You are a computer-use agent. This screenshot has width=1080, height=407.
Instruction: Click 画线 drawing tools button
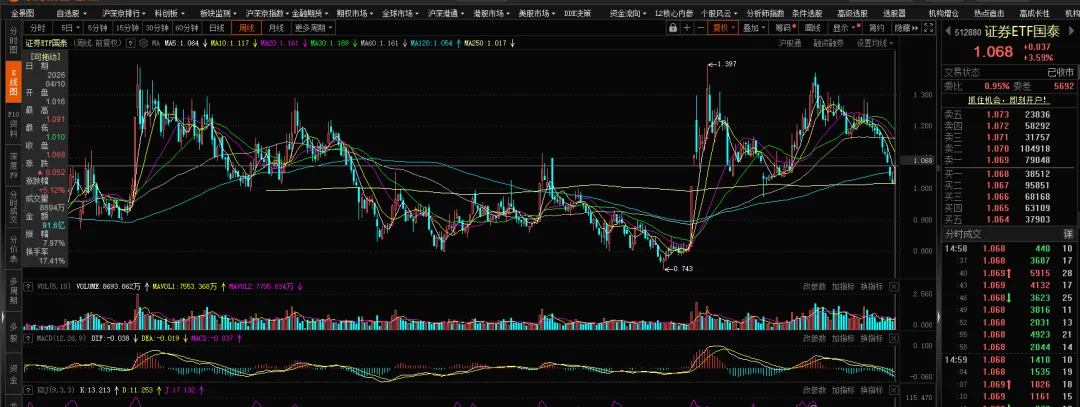pos(813,28)
